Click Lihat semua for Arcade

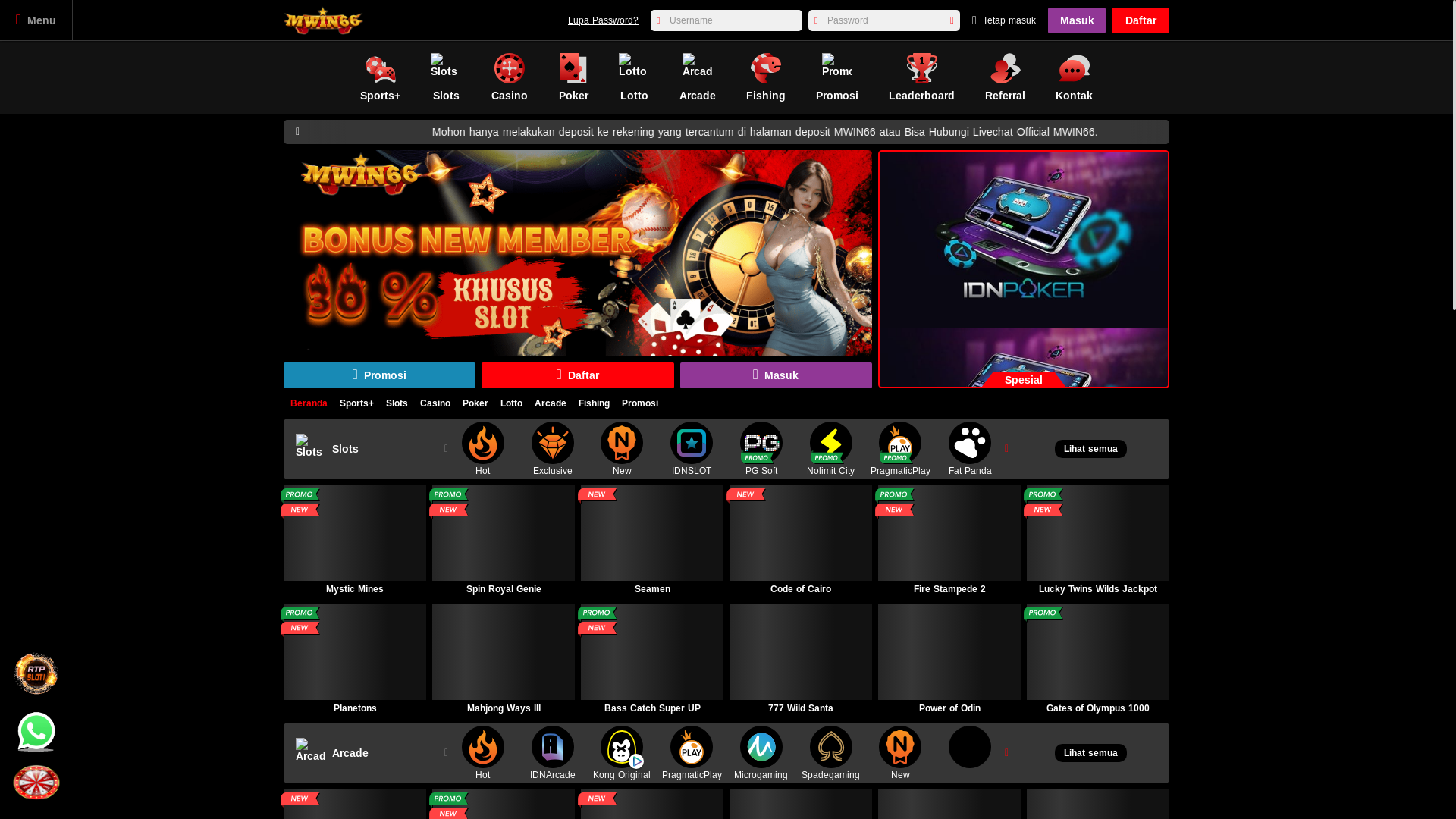pos(1090,753)
